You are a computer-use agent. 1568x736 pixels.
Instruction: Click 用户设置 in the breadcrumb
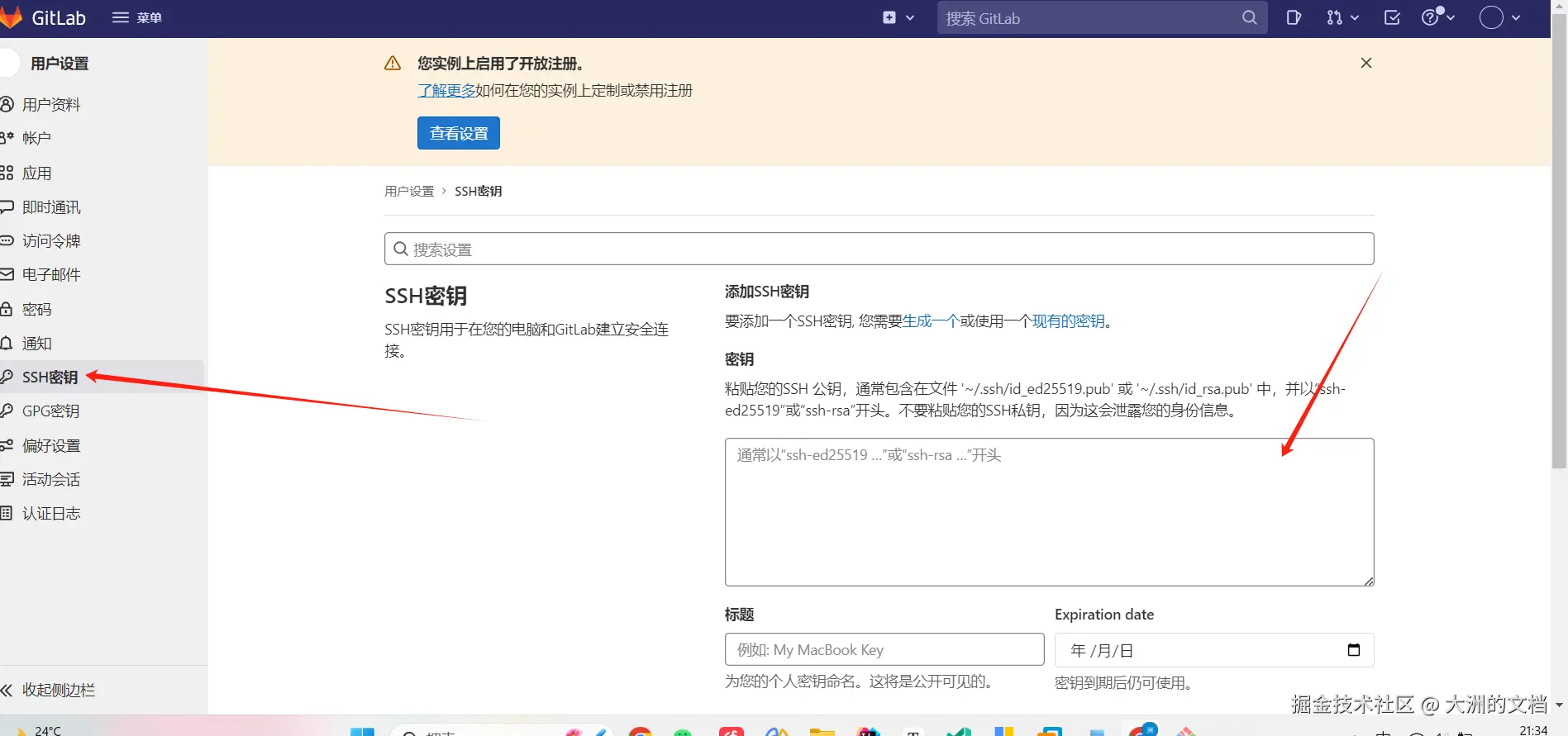[409, 191]
